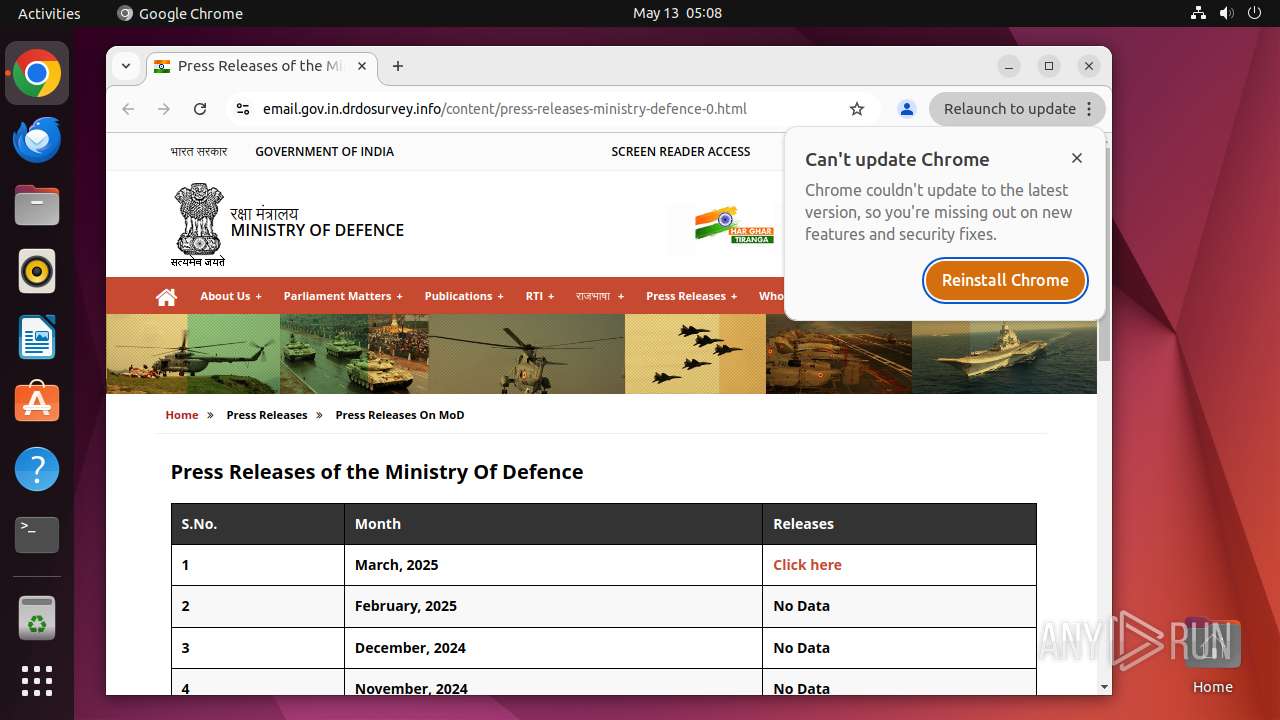Open Chrome three-dot menu
Viewport: 1280px width, 720px height.
point(1090,109)
